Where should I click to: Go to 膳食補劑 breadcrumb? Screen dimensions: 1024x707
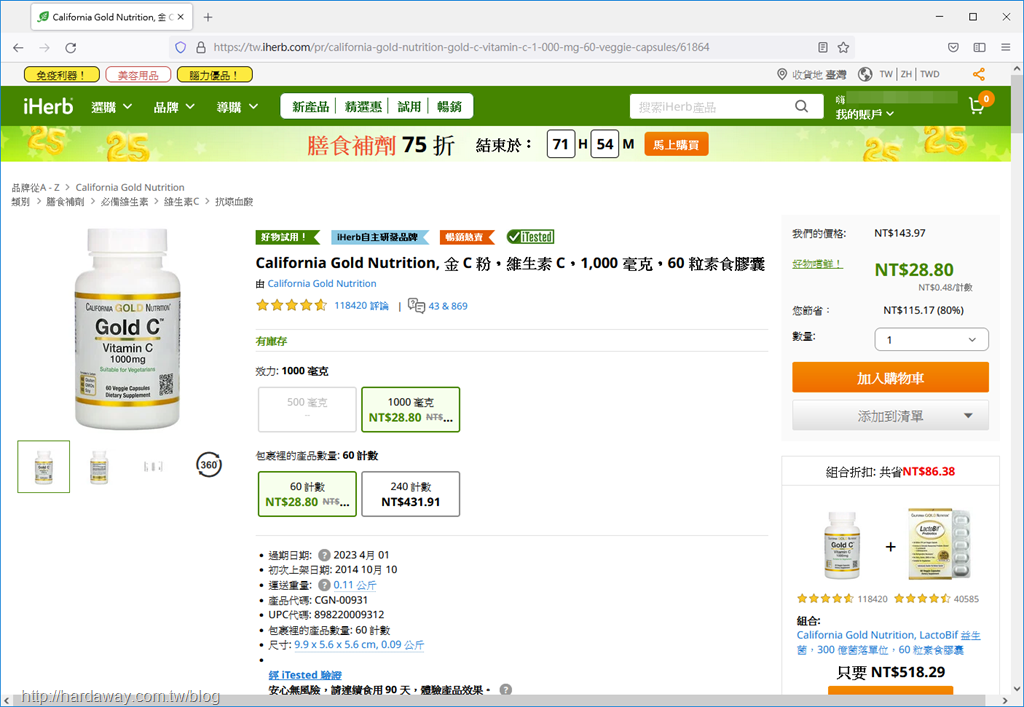point(65,202)
